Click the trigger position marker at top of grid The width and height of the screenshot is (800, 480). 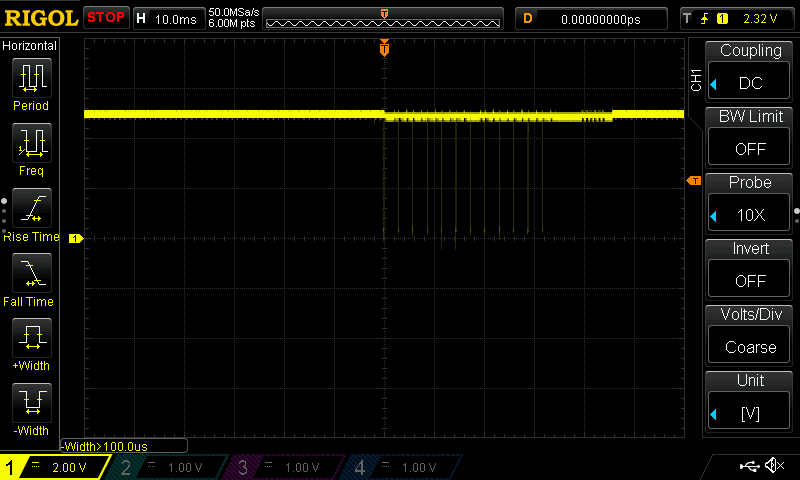384,48
